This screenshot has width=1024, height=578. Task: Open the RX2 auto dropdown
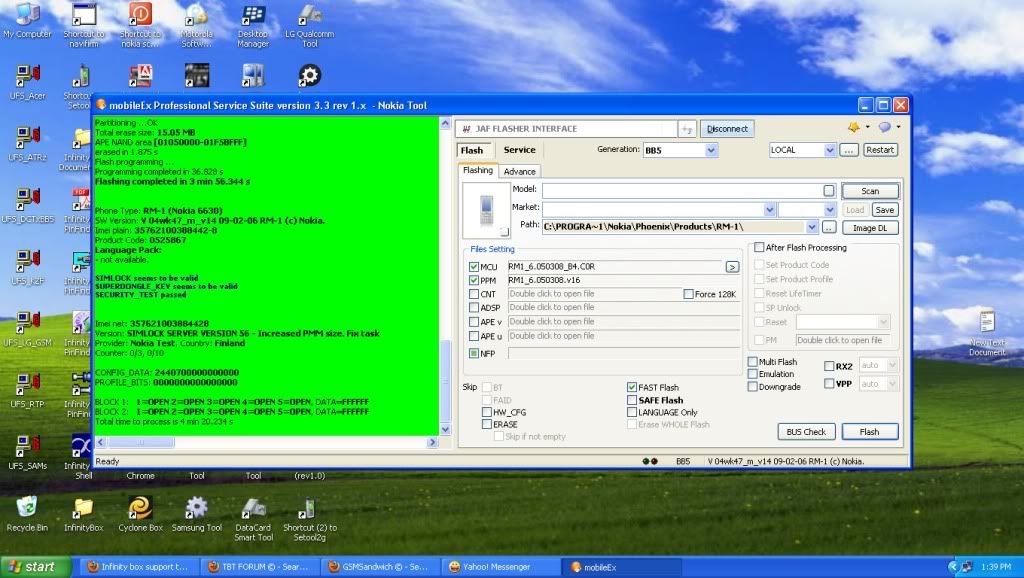(x=893, y=365)
